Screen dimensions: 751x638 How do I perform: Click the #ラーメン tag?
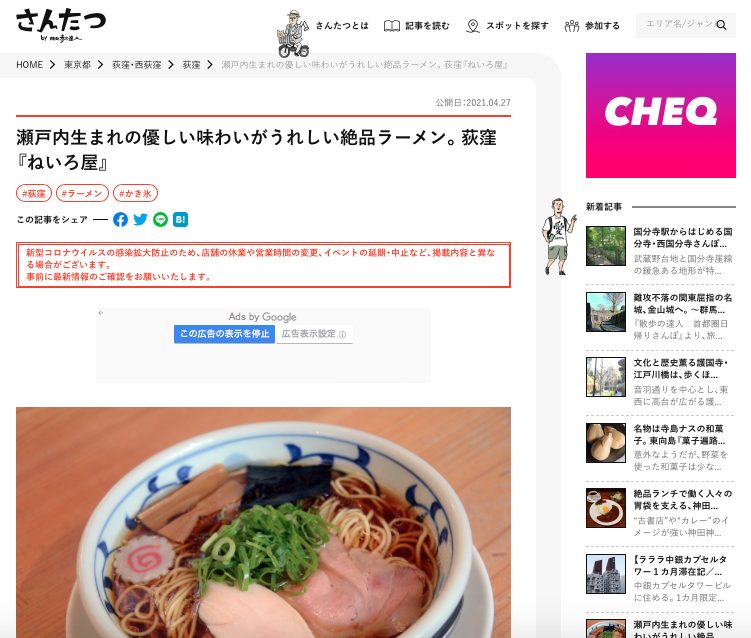[x=82, y=193]
